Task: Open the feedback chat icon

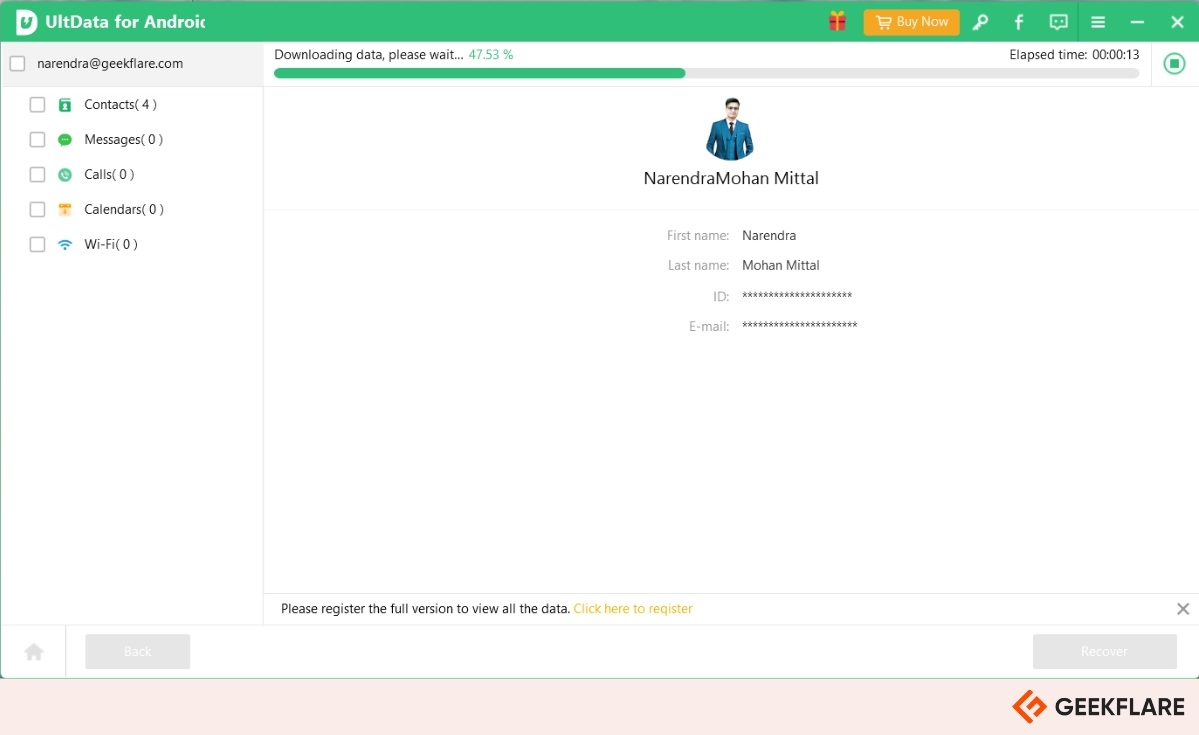Action: 1058,22
